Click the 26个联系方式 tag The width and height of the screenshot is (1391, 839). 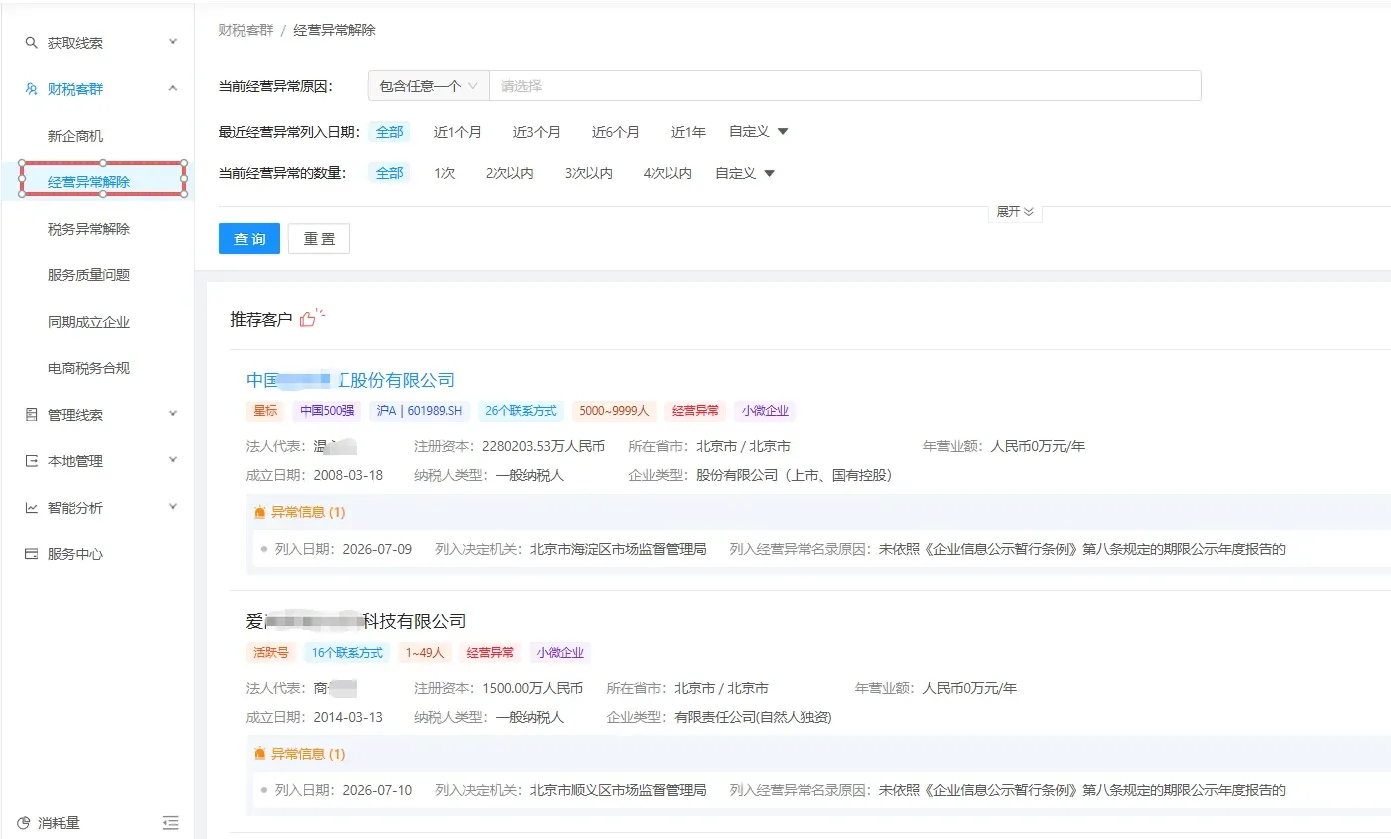pyautogui.click(x=521, y=411)
